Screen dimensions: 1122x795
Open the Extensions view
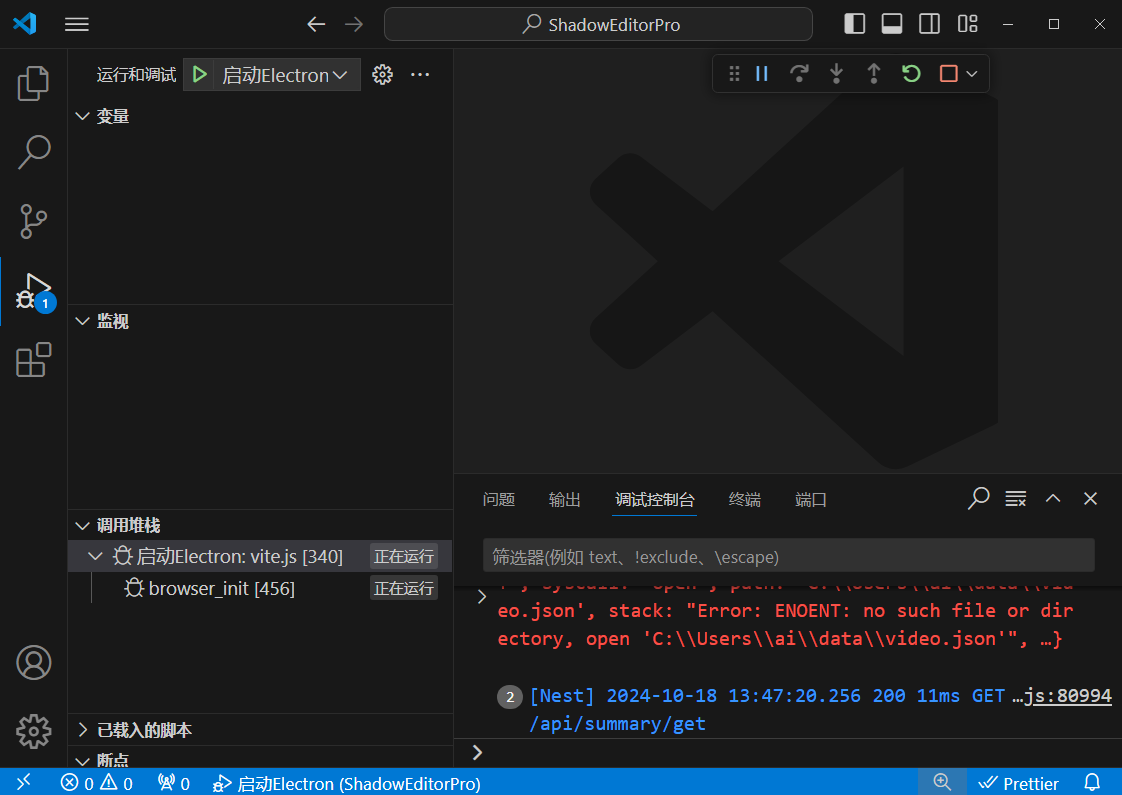tap(33, 360)
